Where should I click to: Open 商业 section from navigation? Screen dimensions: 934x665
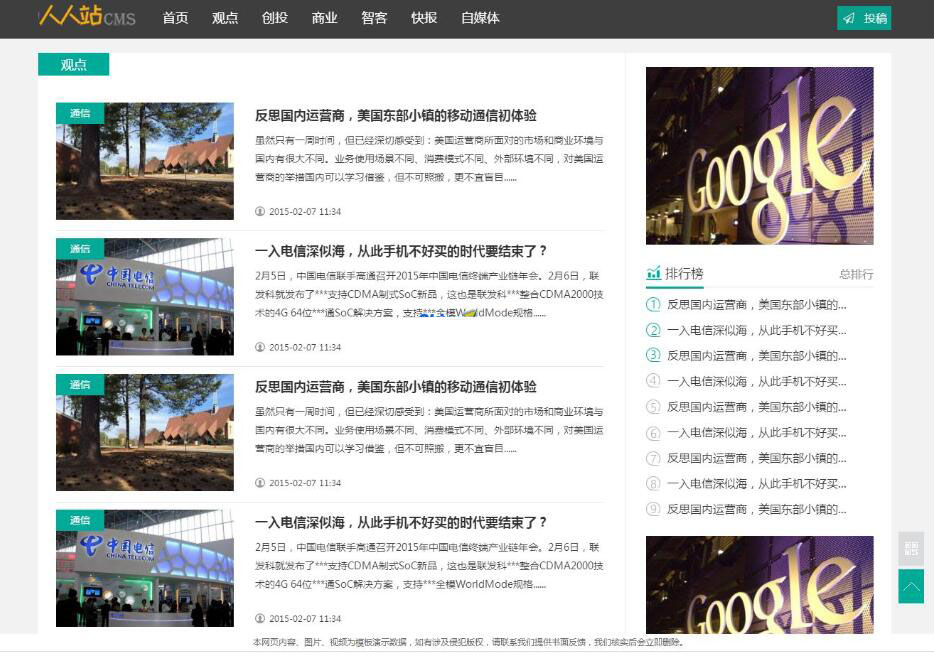pos(324,18)
